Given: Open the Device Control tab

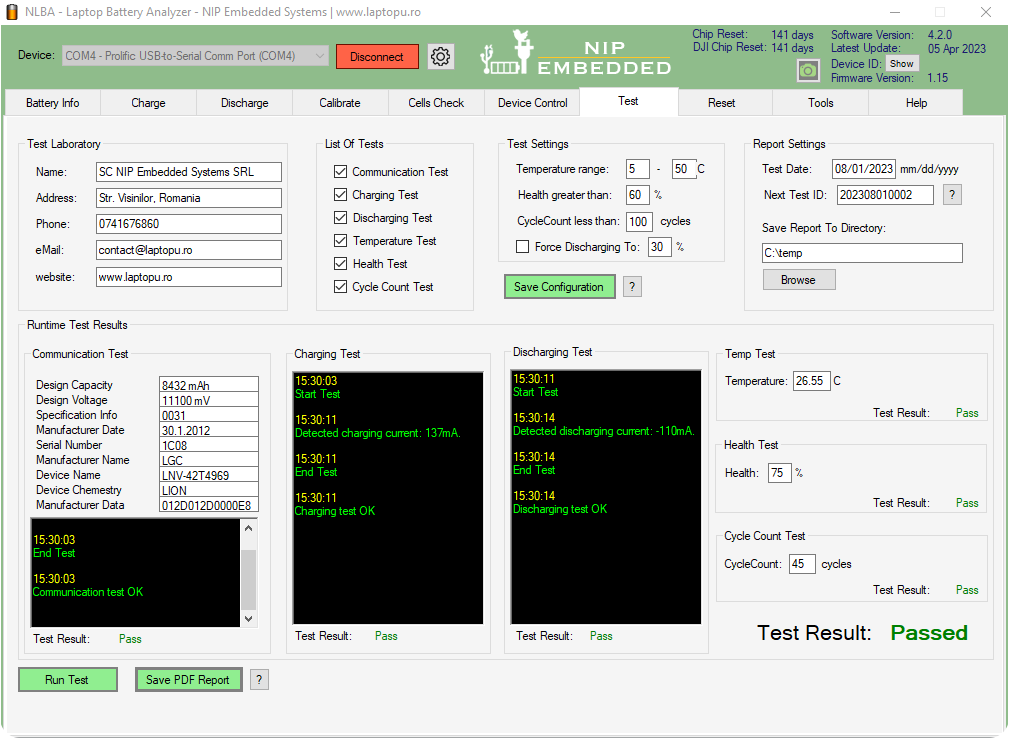Looking at the screenshot, I should point(533,103).
